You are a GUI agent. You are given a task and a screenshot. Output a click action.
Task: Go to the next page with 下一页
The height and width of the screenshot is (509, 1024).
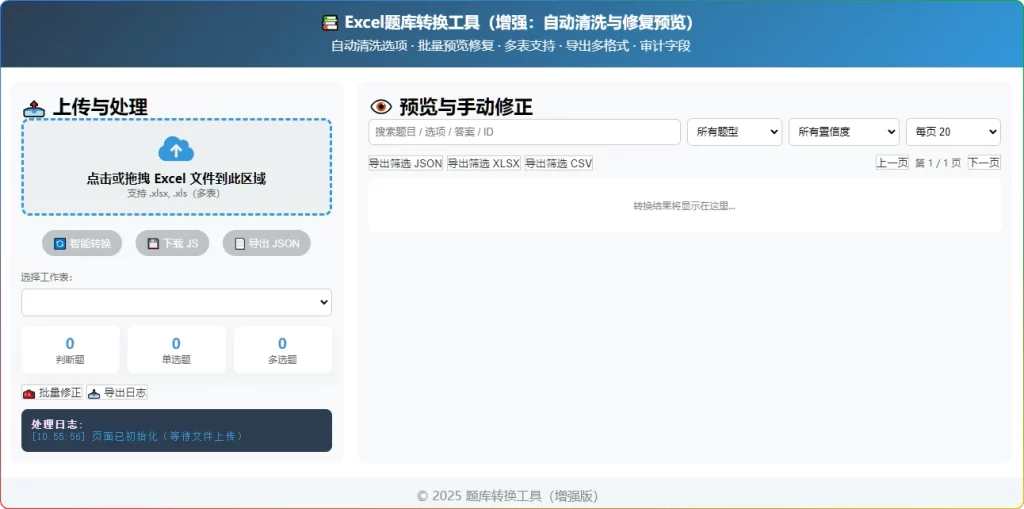pyautogui.click(x=984, y=163)
